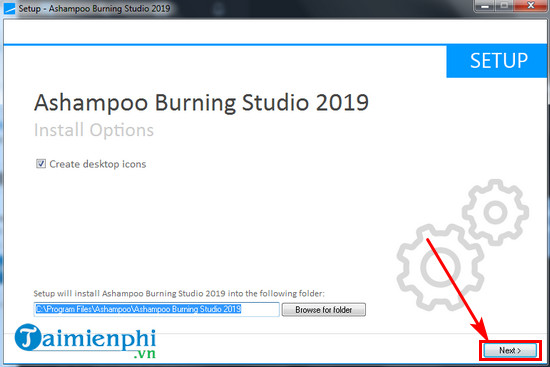Maximize the setup window
This screenshot has height=367, width=550.
tap(504, 6)
